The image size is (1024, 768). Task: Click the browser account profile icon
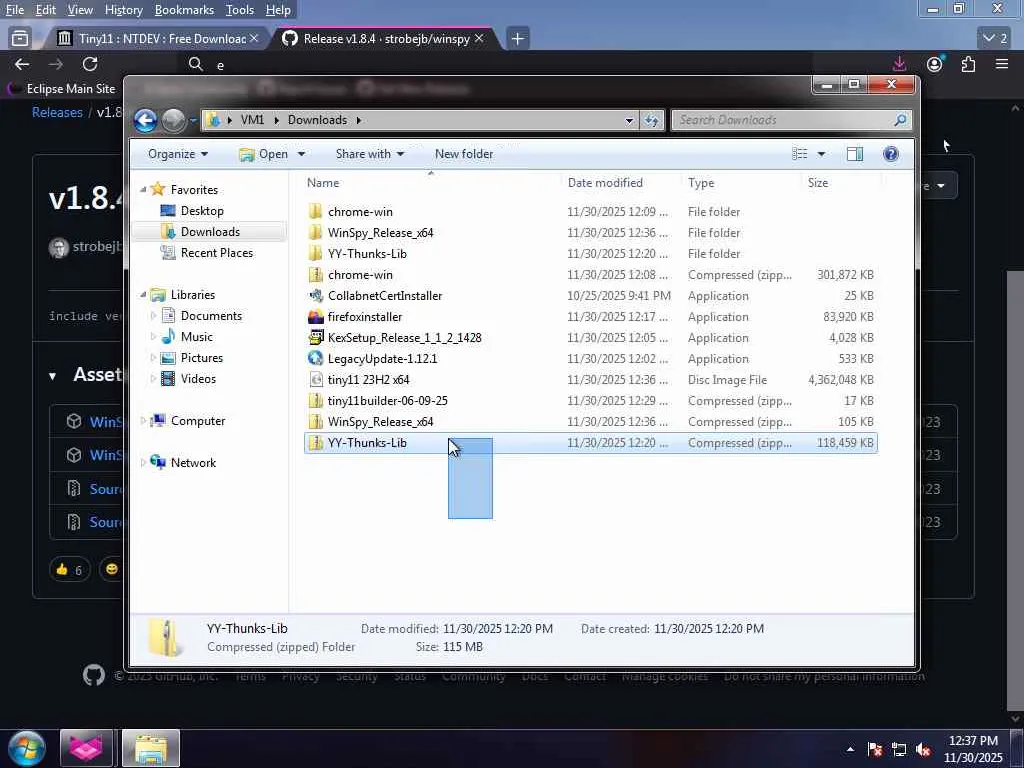click(935, 64)
